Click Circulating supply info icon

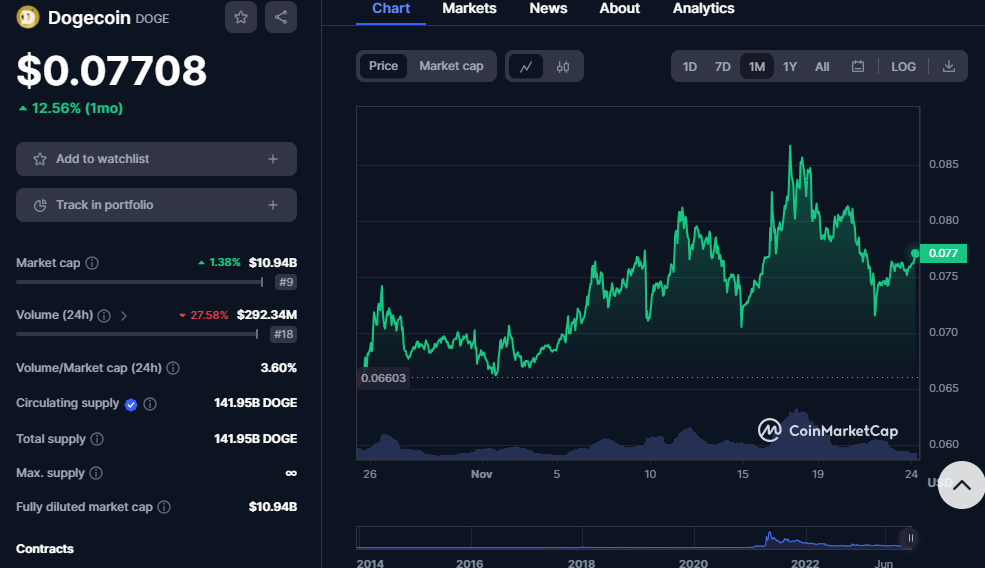point(150,404)
